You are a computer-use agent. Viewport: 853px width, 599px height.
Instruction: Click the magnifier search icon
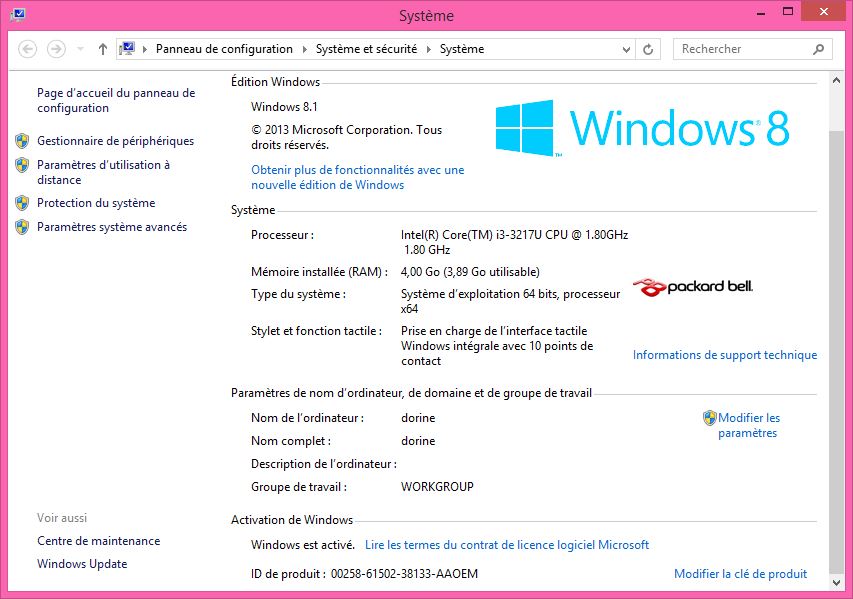point(818,50)
